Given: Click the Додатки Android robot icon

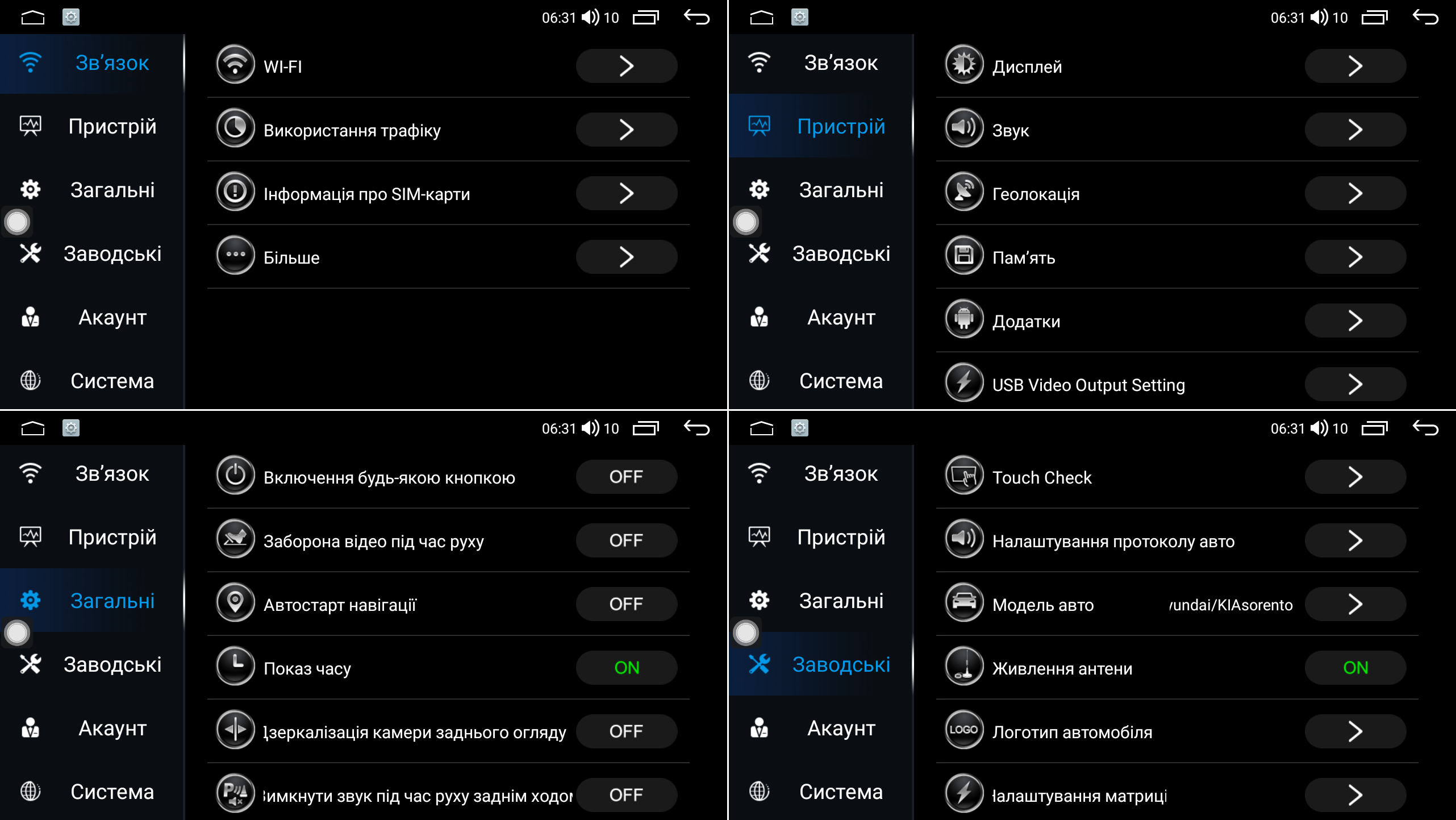Looking at the screenshot, I should pos(964,320).
